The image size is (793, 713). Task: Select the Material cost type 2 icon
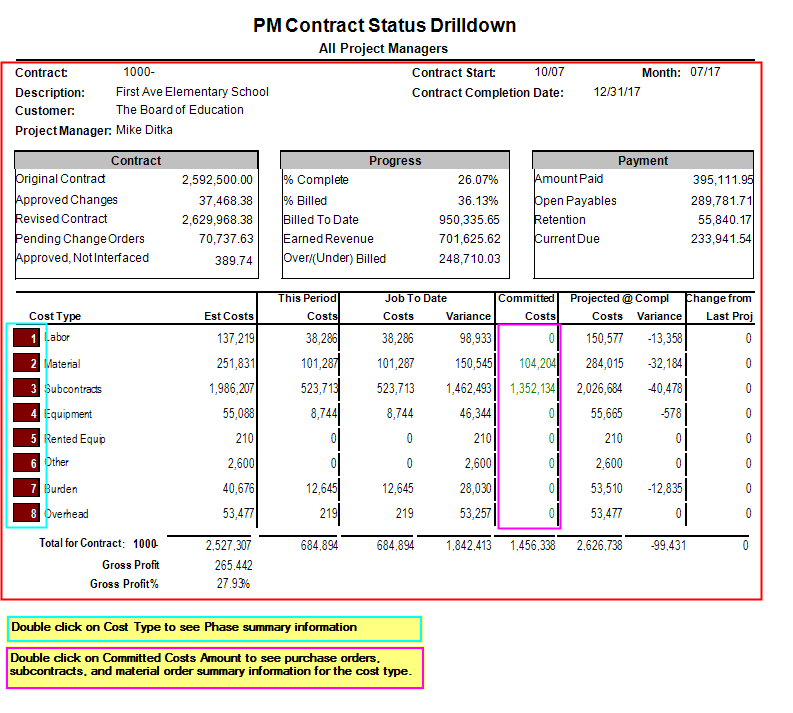point(26,363)
